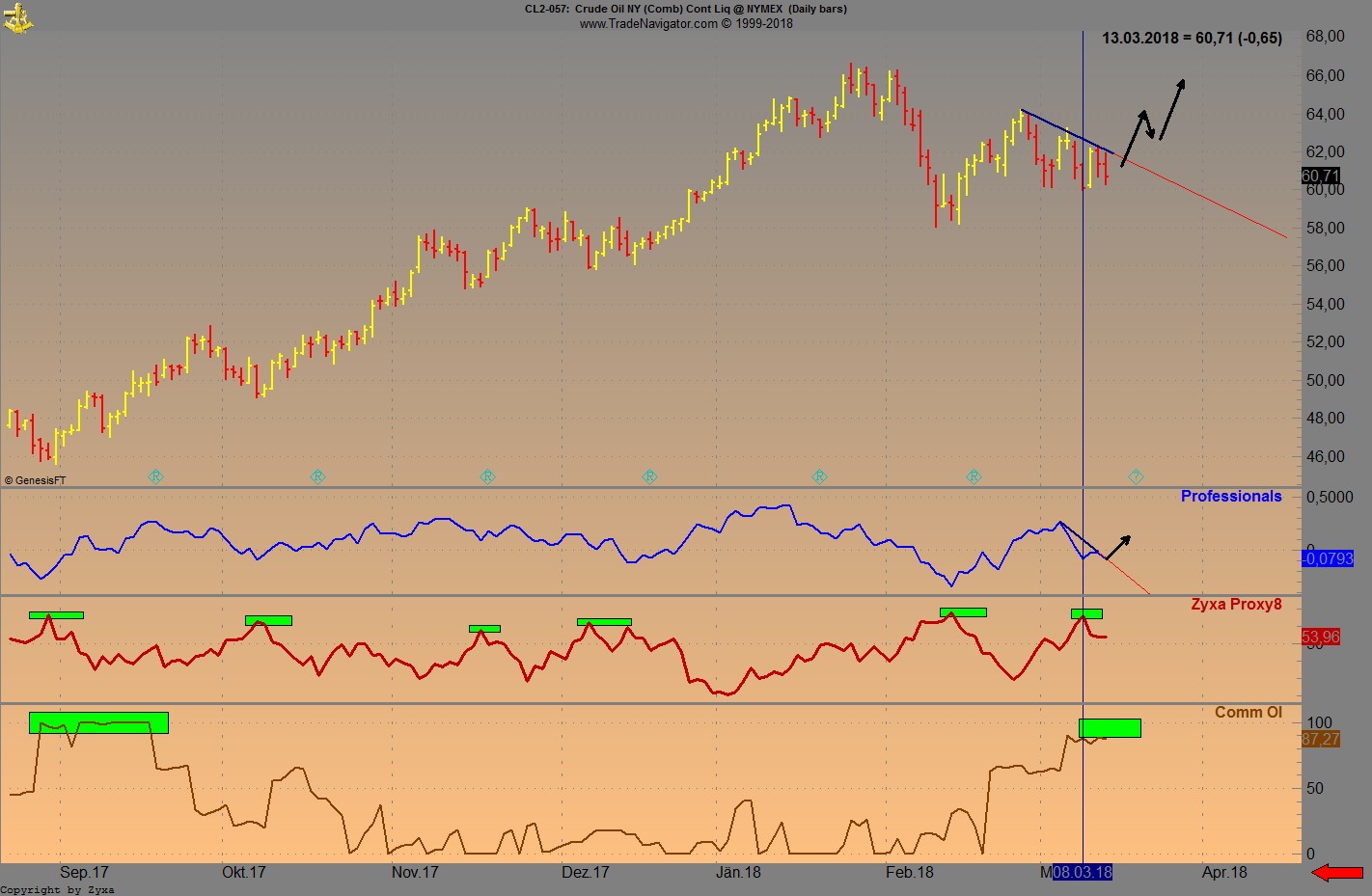Select the rollover diamond marker below Sep.17
This screenshot has height=896, width=1372.
coord(155,476)
